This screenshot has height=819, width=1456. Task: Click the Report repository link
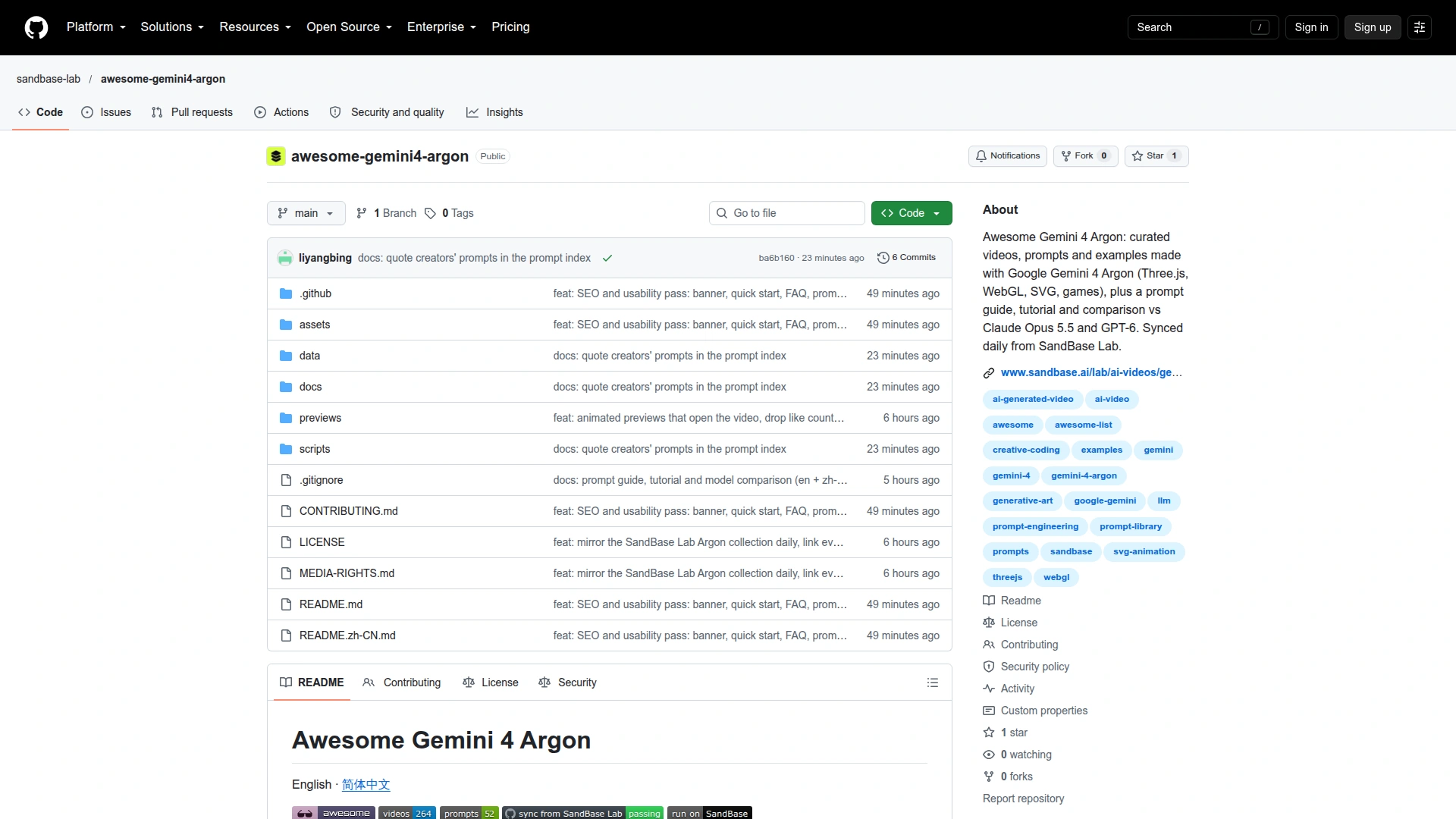pyautogui.click(x=1023, y=799)
